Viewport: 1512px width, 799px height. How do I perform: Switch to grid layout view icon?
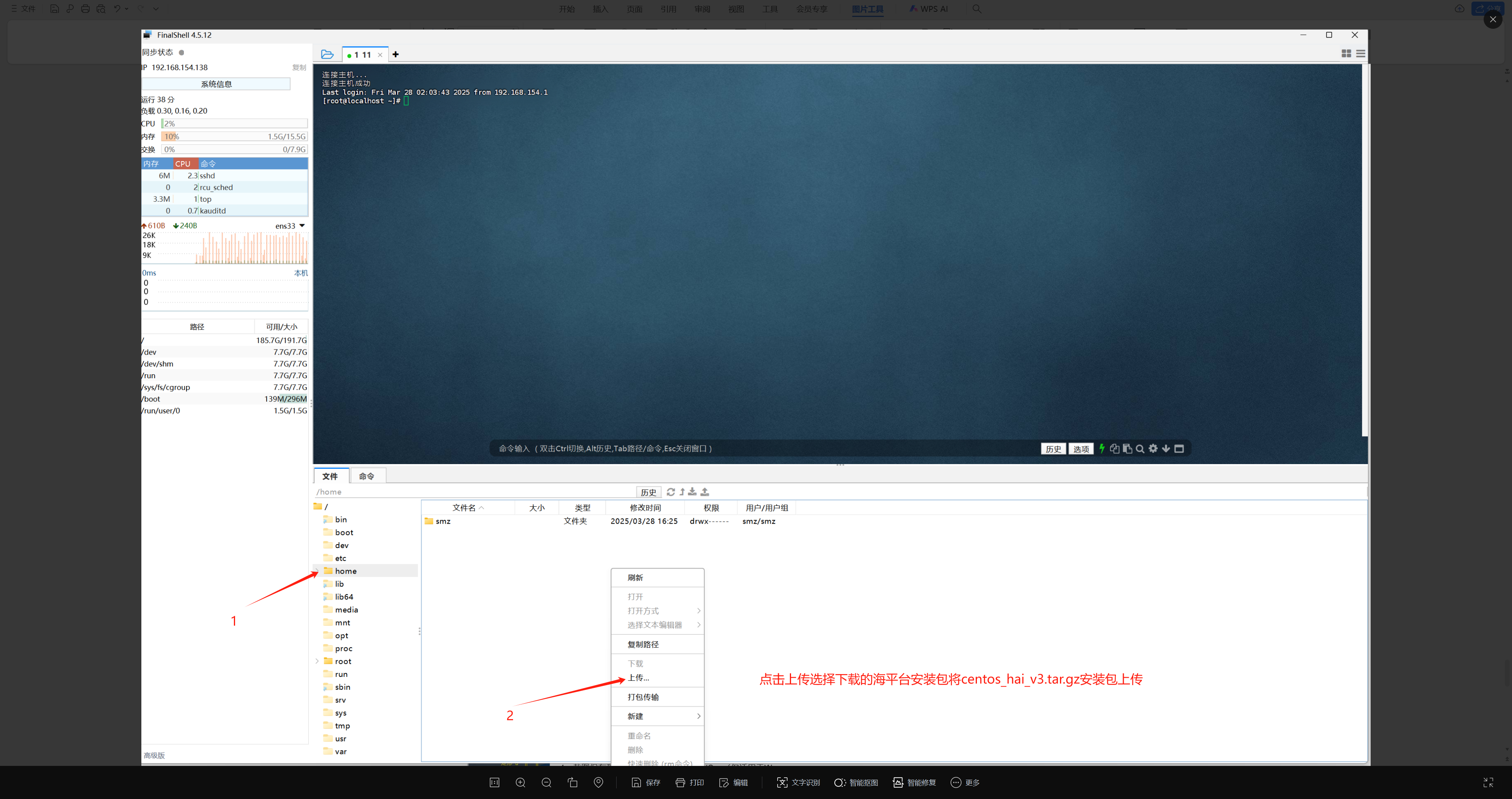point(1346,54)
